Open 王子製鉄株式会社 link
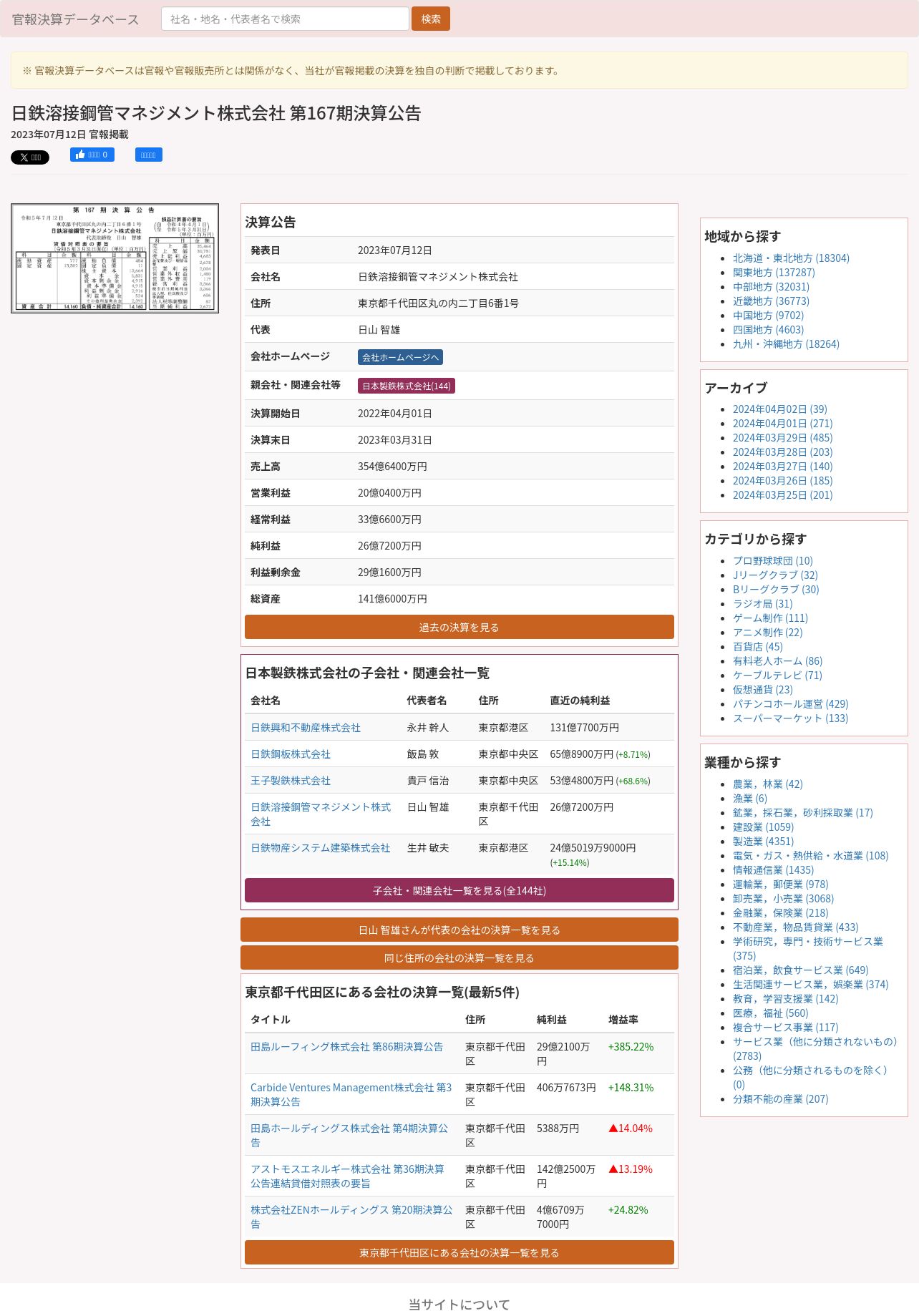 [291, 781]
